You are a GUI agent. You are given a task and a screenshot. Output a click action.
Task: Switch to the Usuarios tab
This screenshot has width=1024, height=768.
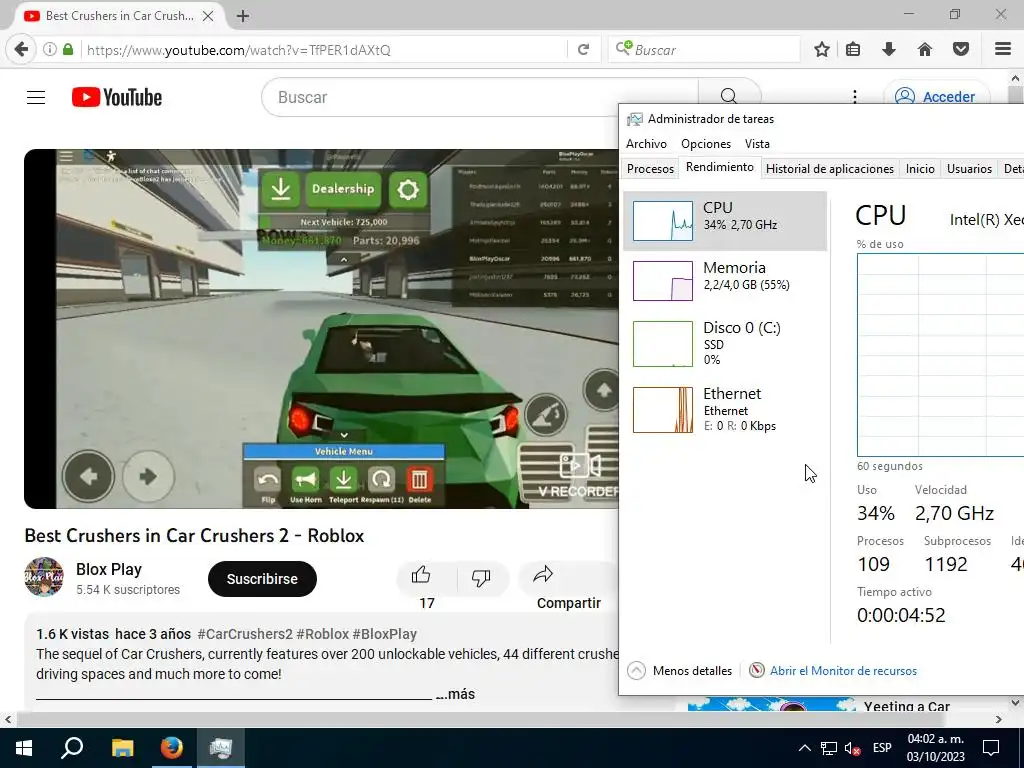969,168
